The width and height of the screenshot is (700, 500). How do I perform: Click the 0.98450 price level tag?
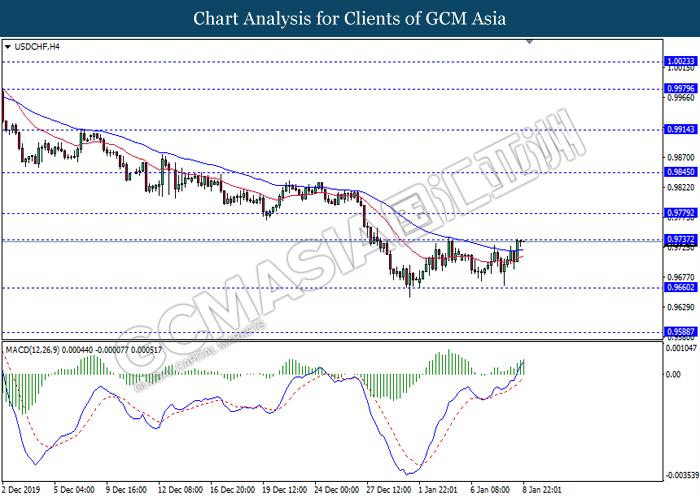coord(680,172)
